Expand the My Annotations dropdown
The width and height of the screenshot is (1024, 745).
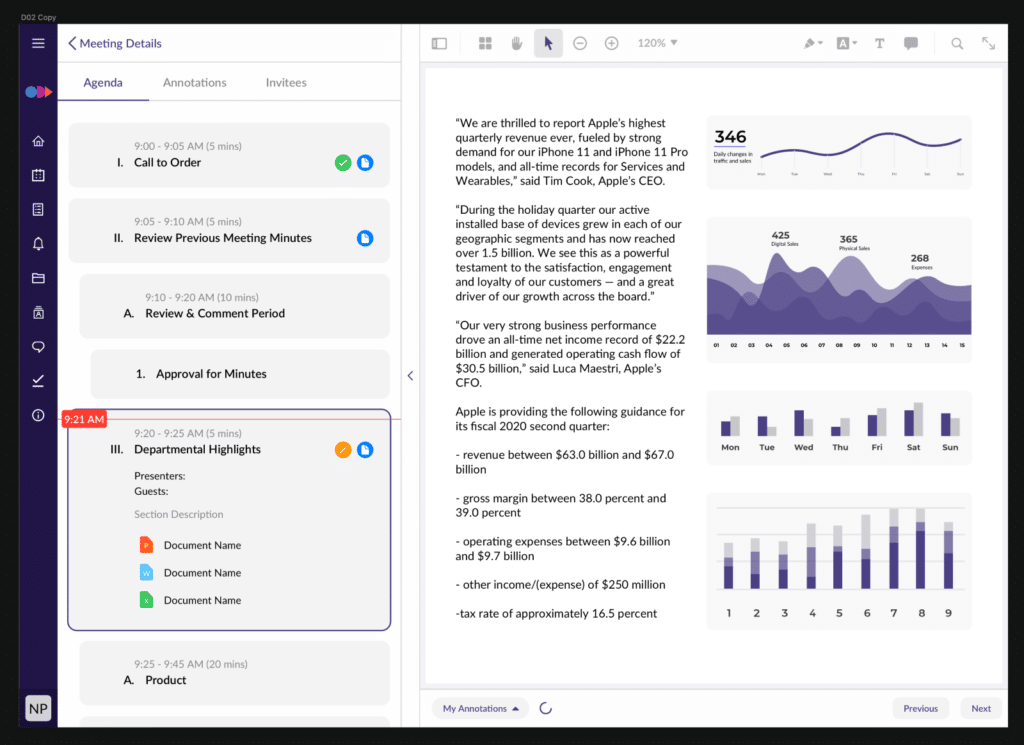(481, 708)
